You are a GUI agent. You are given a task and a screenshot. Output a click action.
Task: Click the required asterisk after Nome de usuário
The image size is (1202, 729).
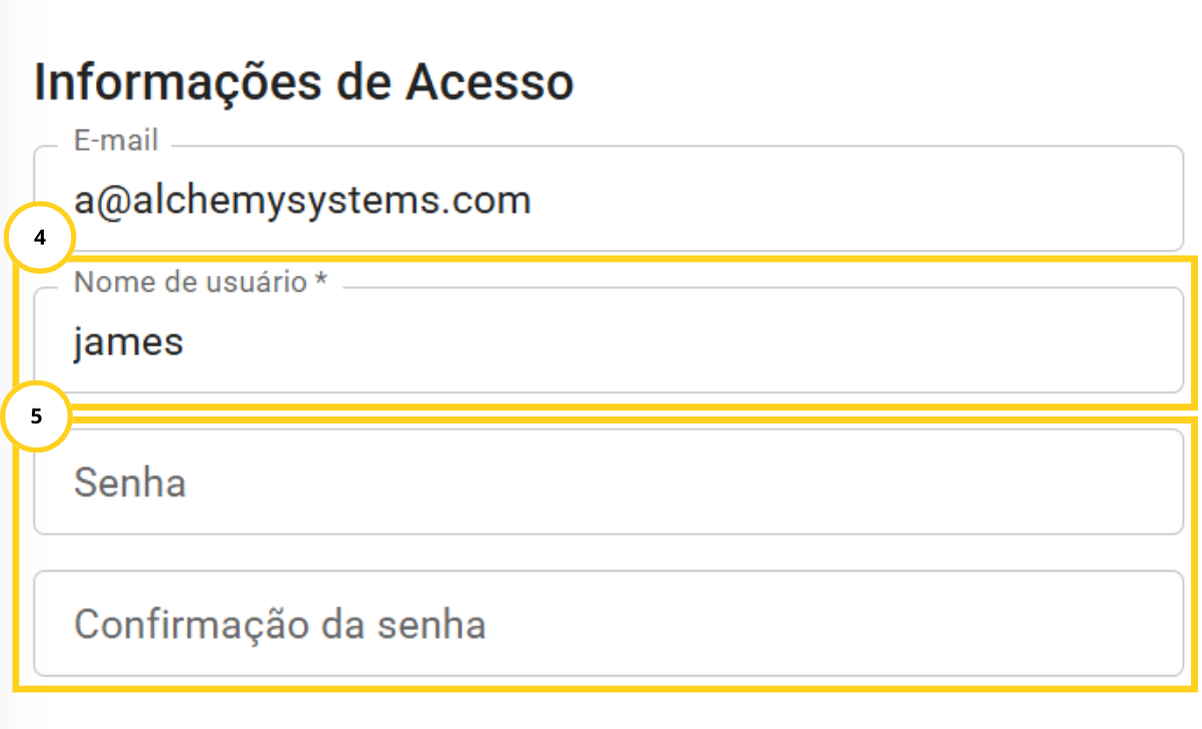321,283
